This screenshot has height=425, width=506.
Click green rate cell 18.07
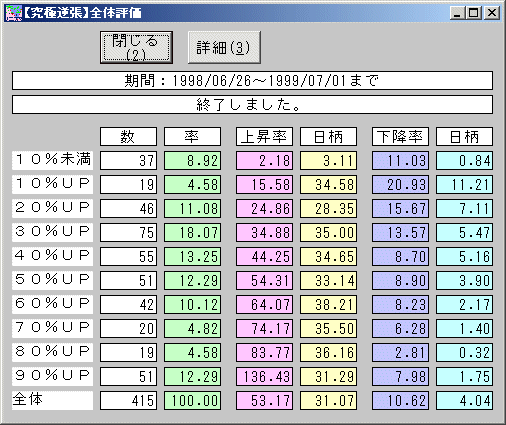(x=192, y=232)
